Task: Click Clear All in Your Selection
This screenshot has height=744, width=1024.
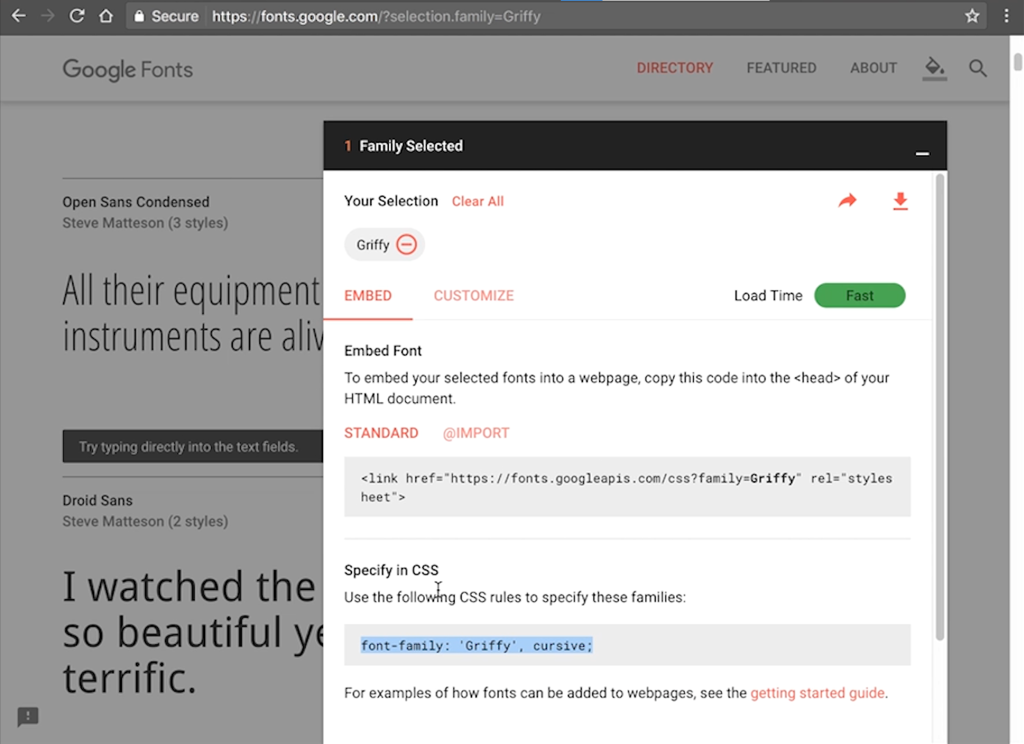Action: (477, 201)
